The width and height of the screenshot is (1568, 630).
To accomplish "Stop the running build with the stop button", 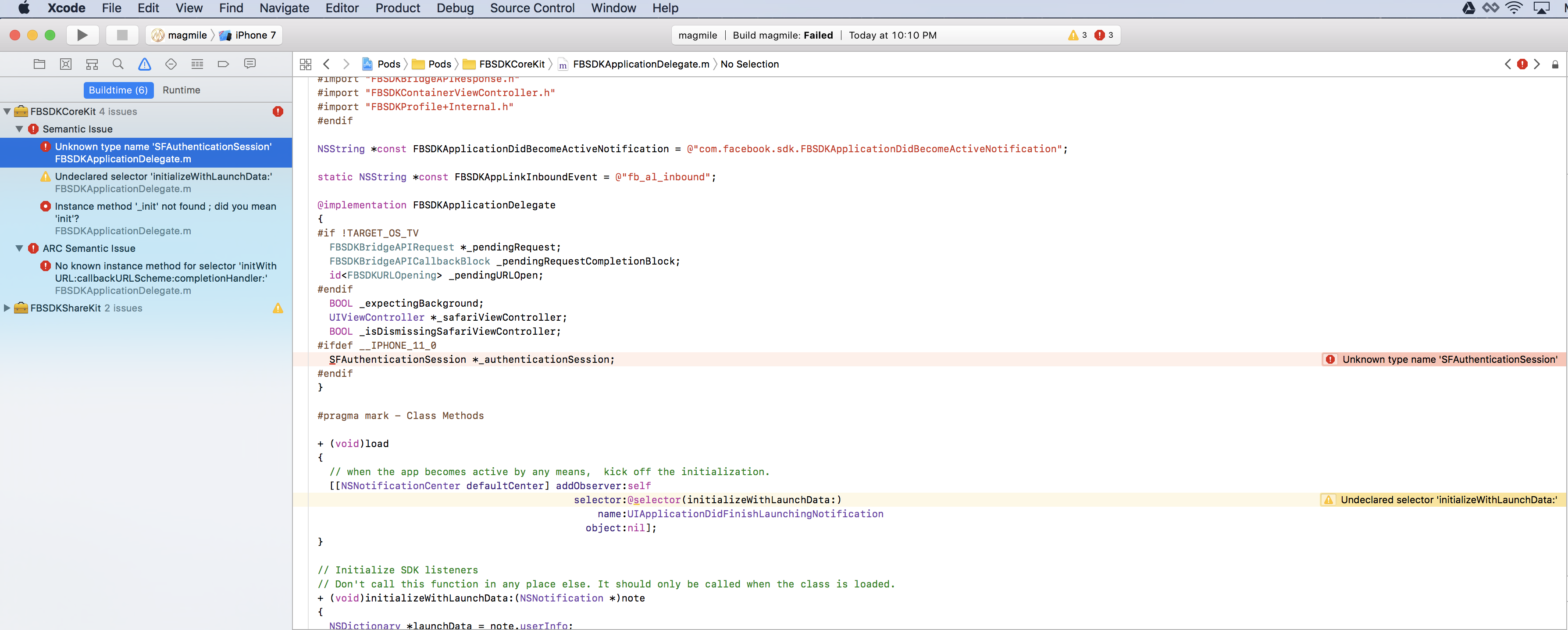I will click(x=122, y=35).
